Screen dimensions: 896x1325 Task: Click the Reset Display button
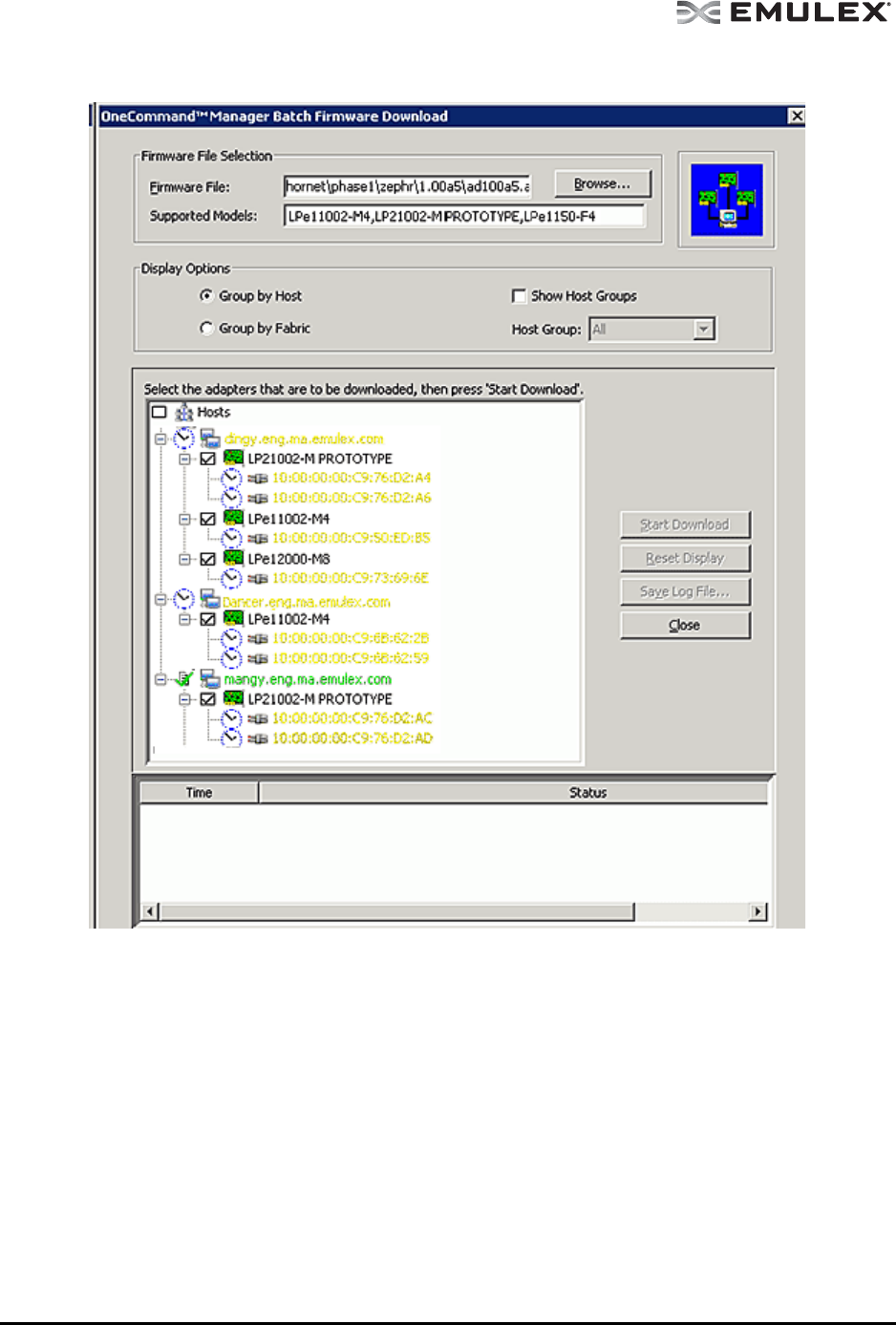pyautogui.click(x=685, y=558)
